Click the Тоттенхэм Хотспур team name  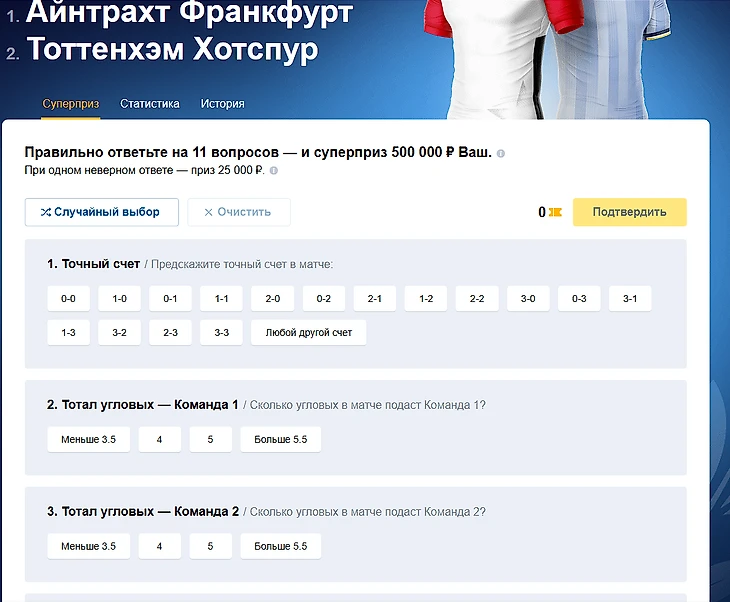[173, 49]
